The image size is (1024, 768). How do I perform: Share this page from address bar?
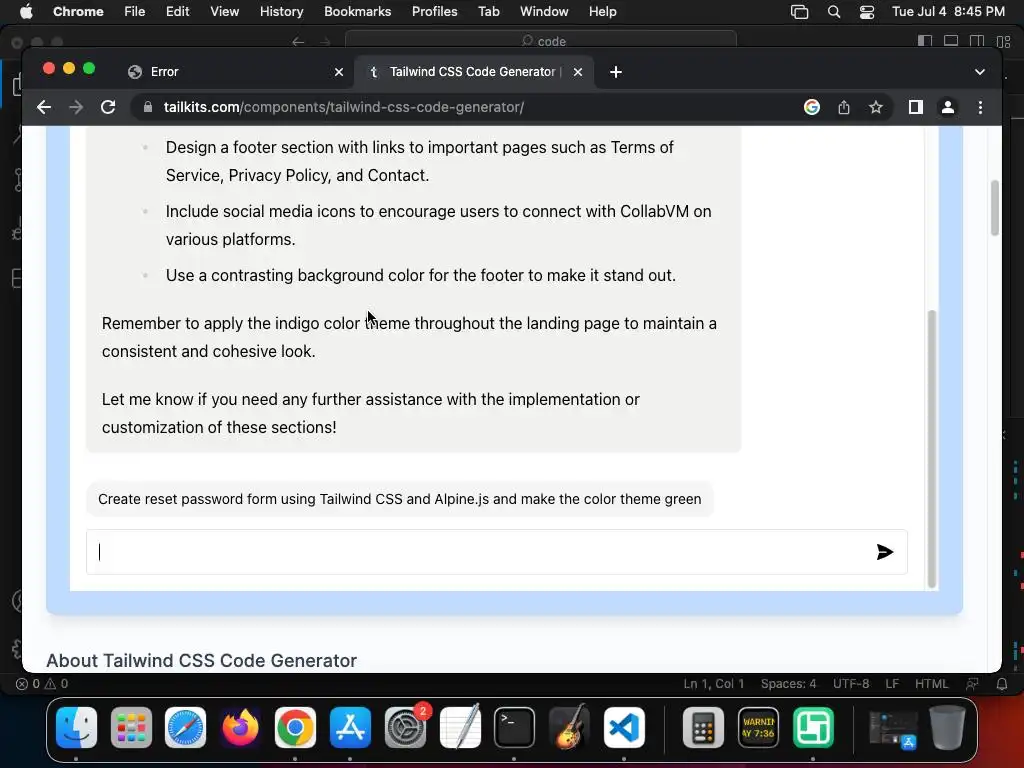(844, 107)
